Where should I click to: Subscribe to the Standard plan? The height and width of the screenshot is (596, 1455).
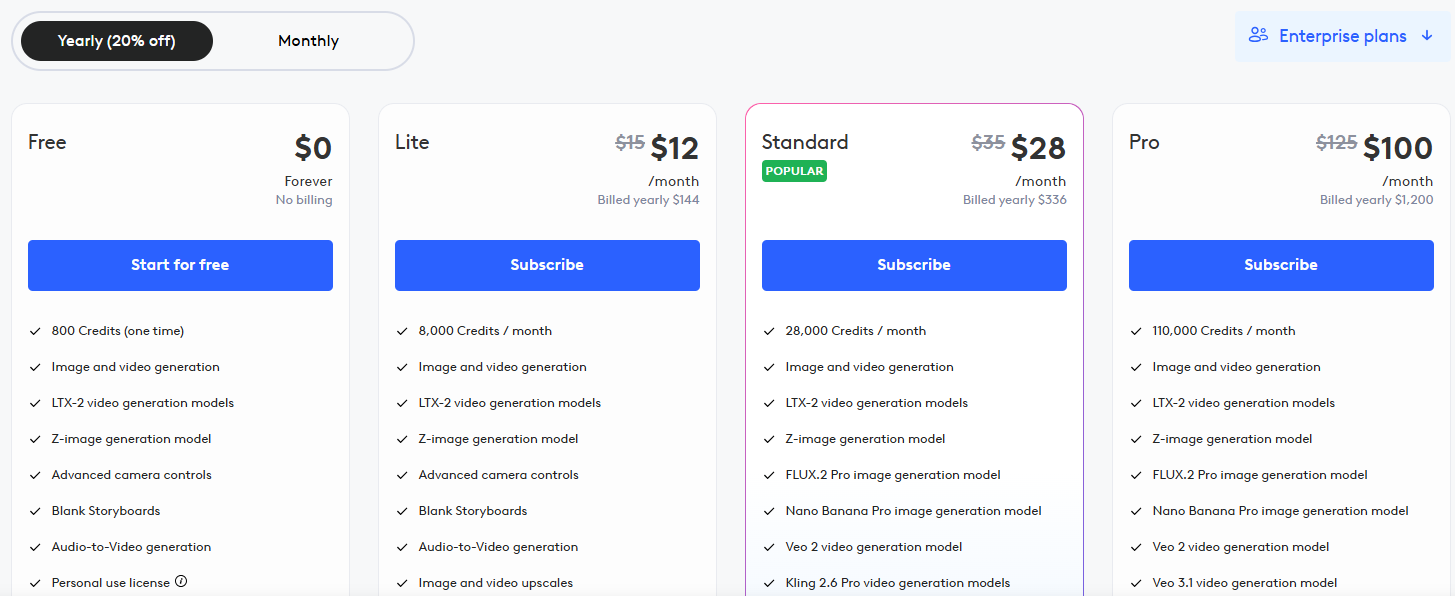(x=913, y=264)
